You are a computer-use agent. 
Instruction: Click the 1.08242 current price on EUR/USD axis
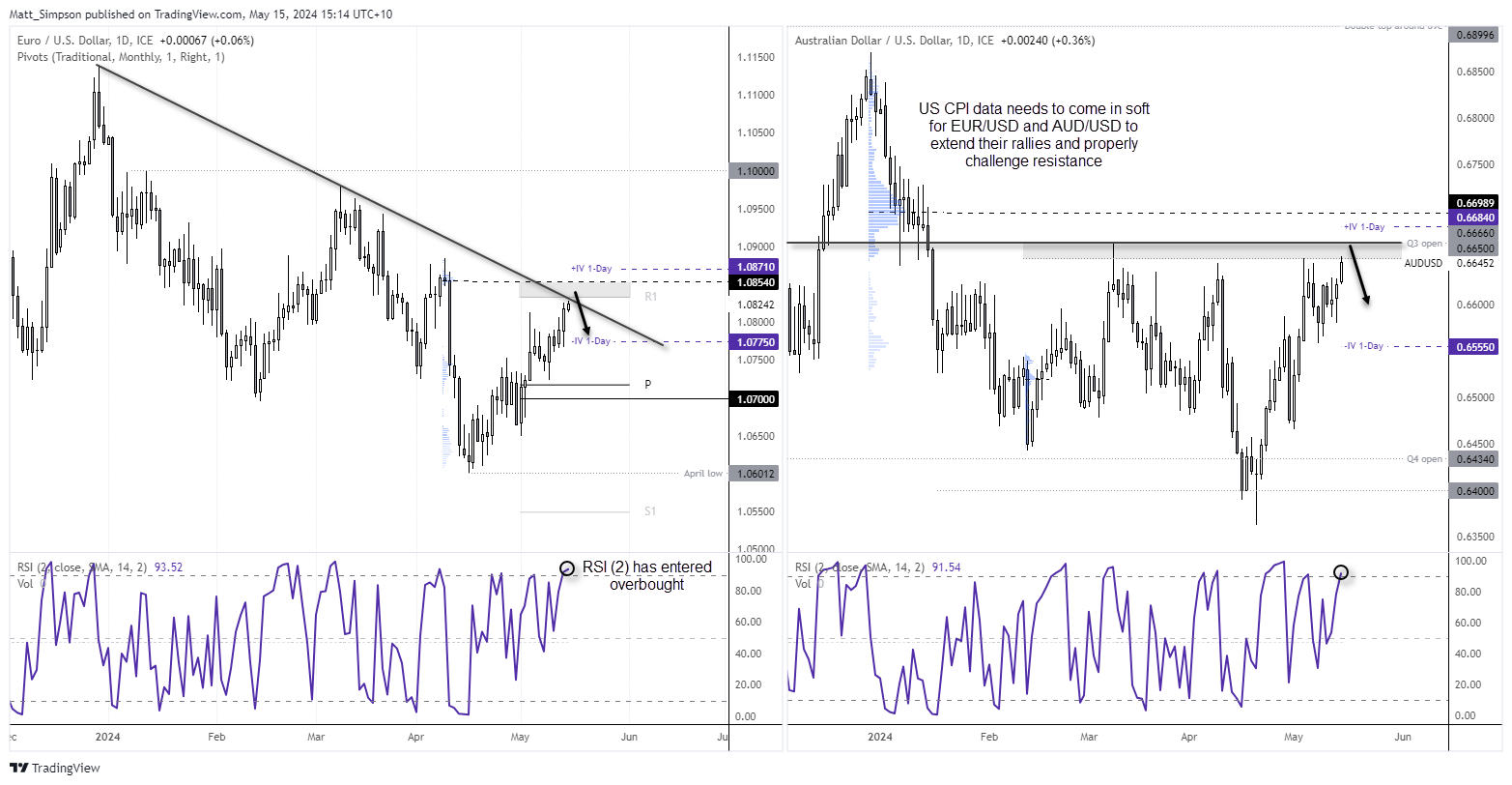(x=756, y=303)
